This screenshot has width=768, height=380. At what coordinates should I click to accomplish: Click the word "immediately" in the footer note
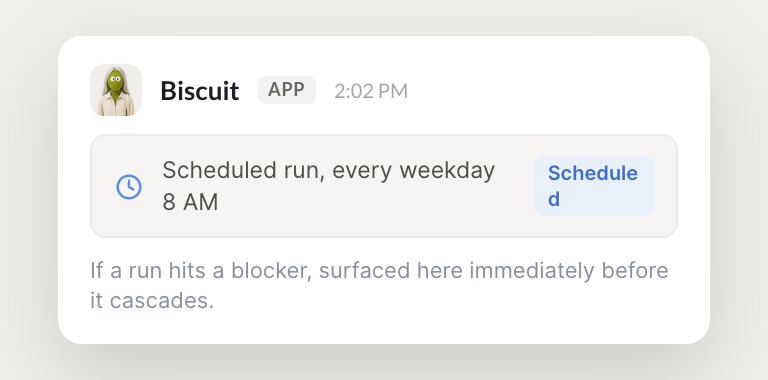point(531,271)
